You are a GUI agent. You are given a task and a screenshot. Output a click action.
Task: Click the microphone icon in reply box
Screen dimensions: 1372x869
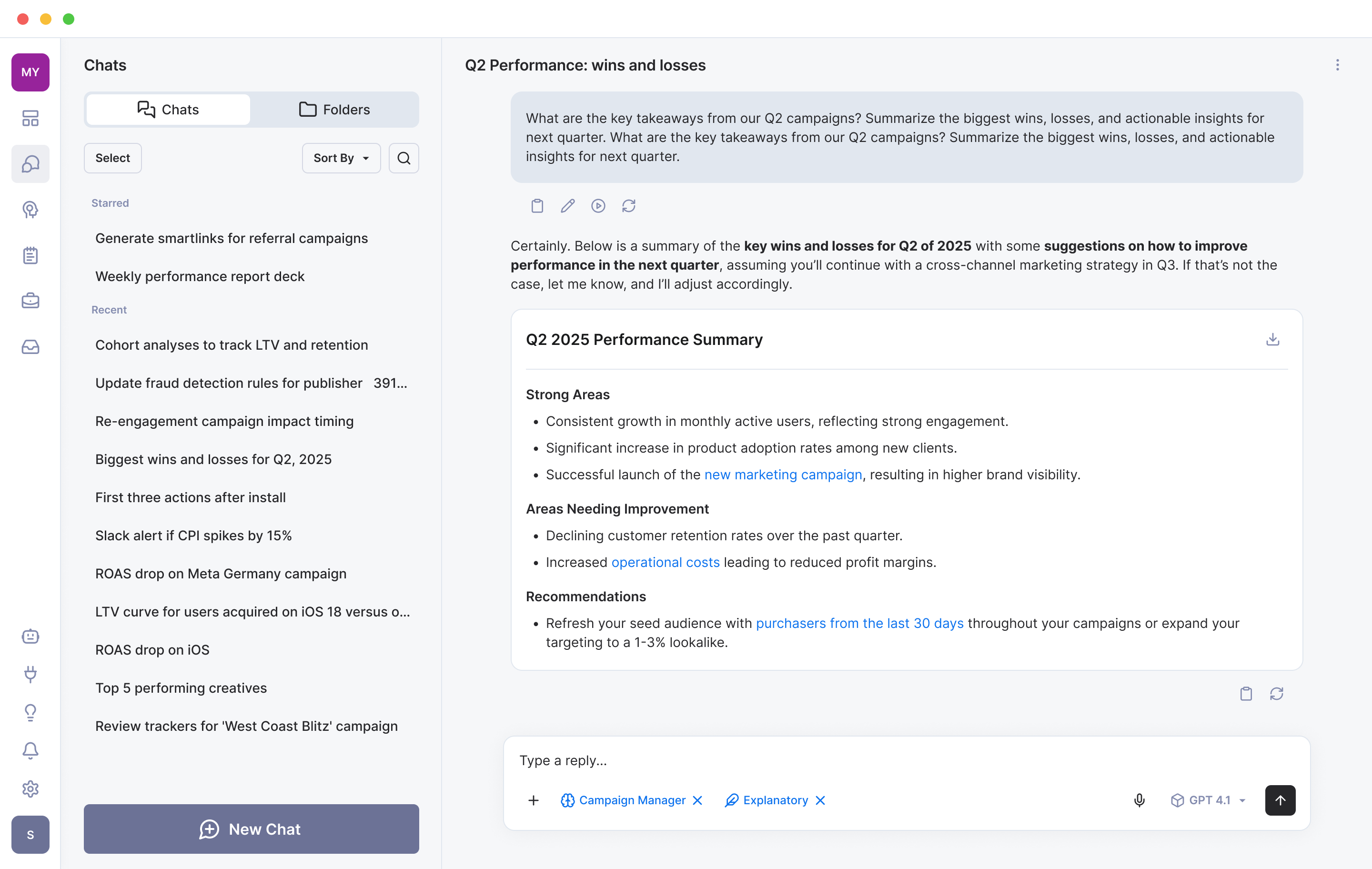click(1139, 800)
